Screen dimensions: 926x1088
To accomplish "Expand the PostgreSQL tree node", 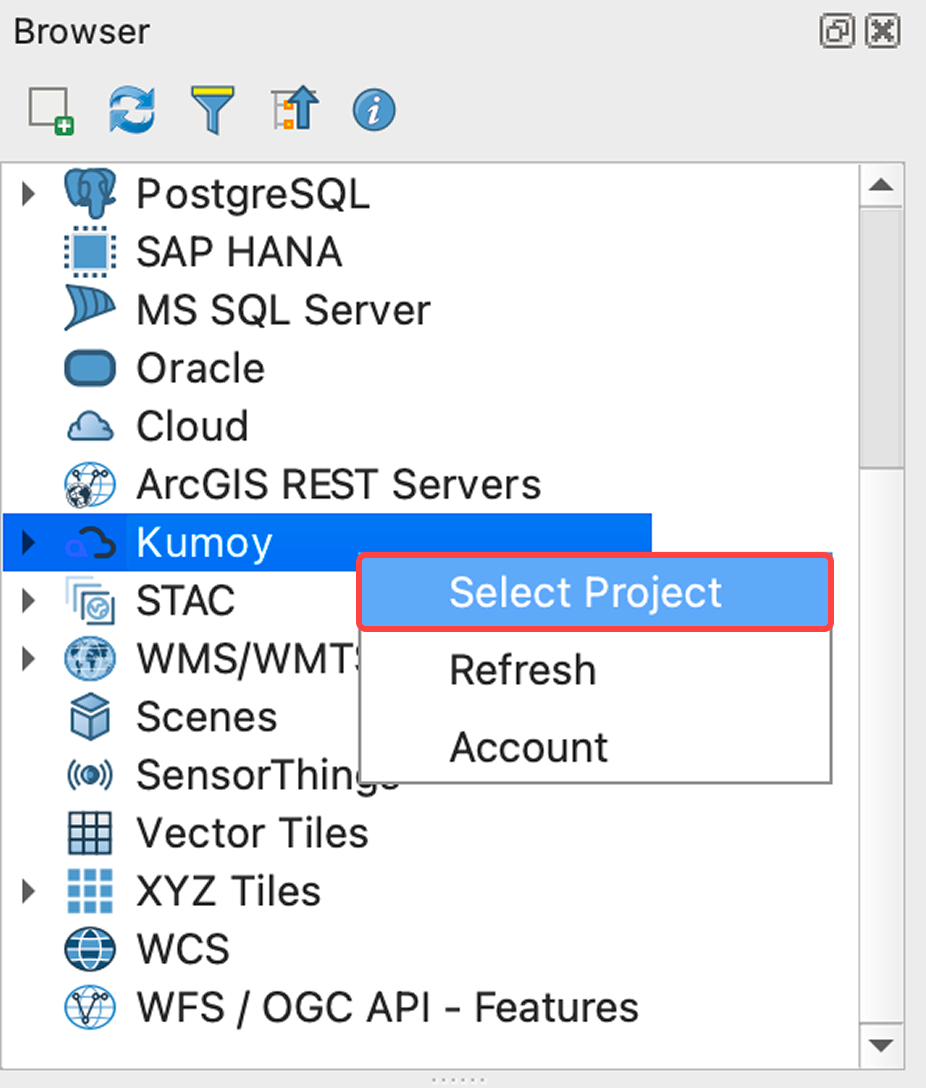I will (27, 193).
